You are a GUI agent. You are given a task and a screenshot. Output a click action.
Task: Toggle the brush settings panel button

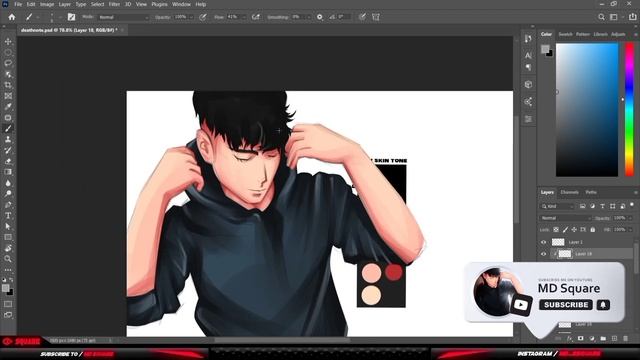click(71, 17)
